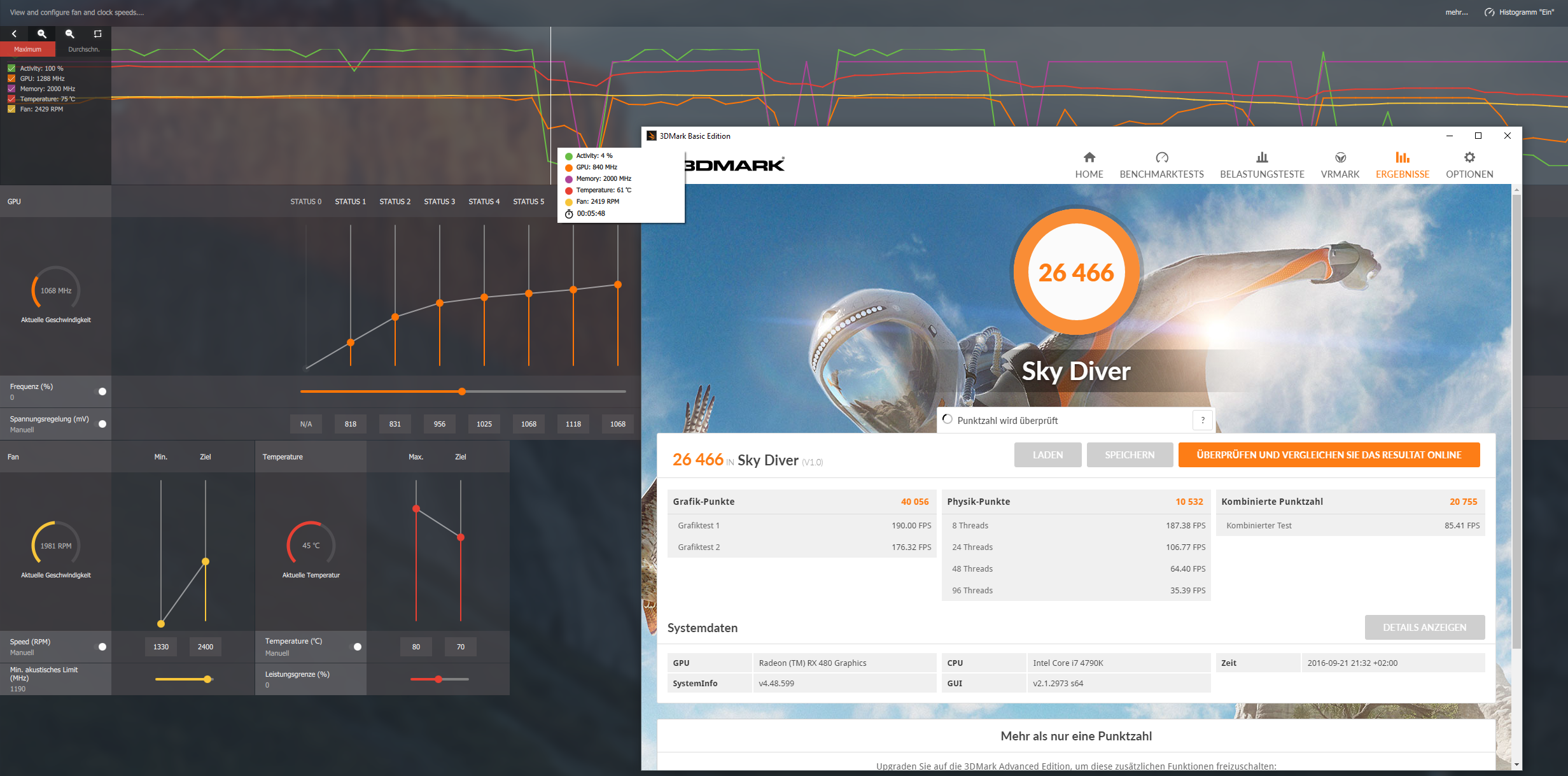
Task: Open Belastungstests via bar chart icon
Action: 1262,157
